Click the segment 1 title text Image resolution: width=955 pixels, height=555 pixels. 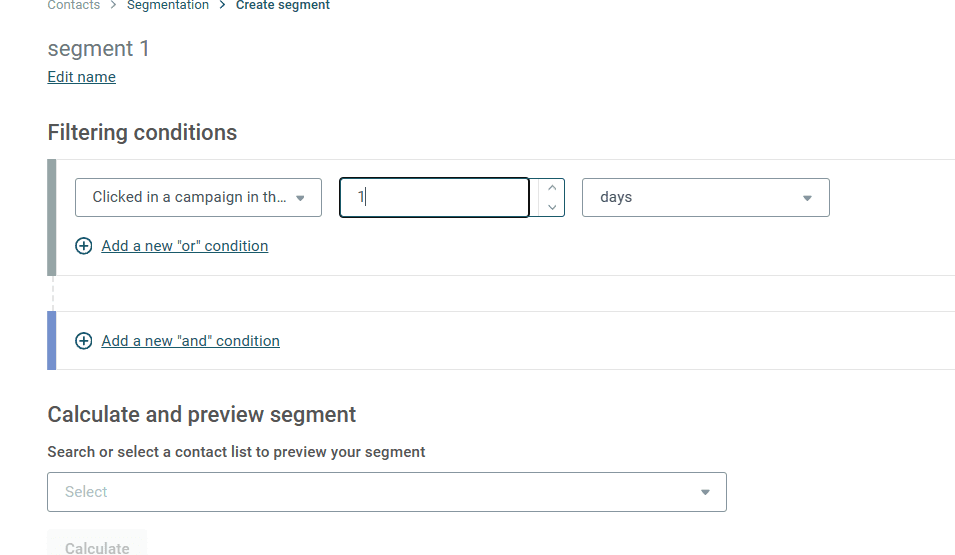(x=99, y=49)
